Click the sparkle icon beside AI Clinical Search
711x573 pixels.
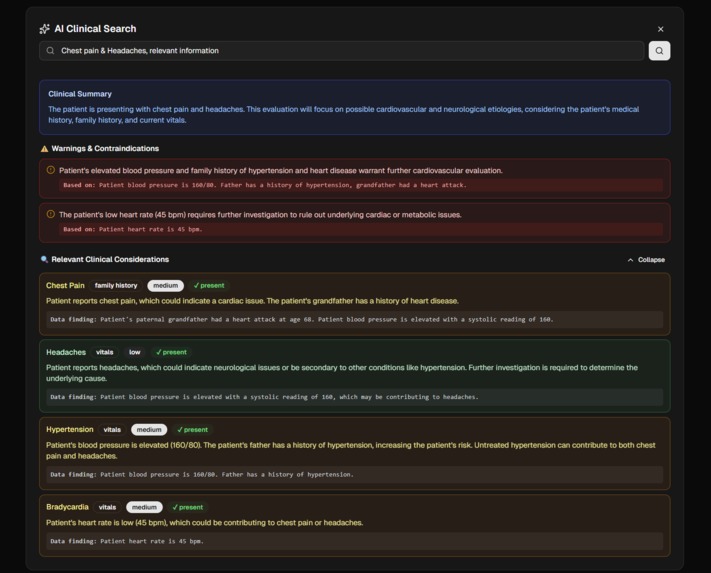(x=44, y=29)
